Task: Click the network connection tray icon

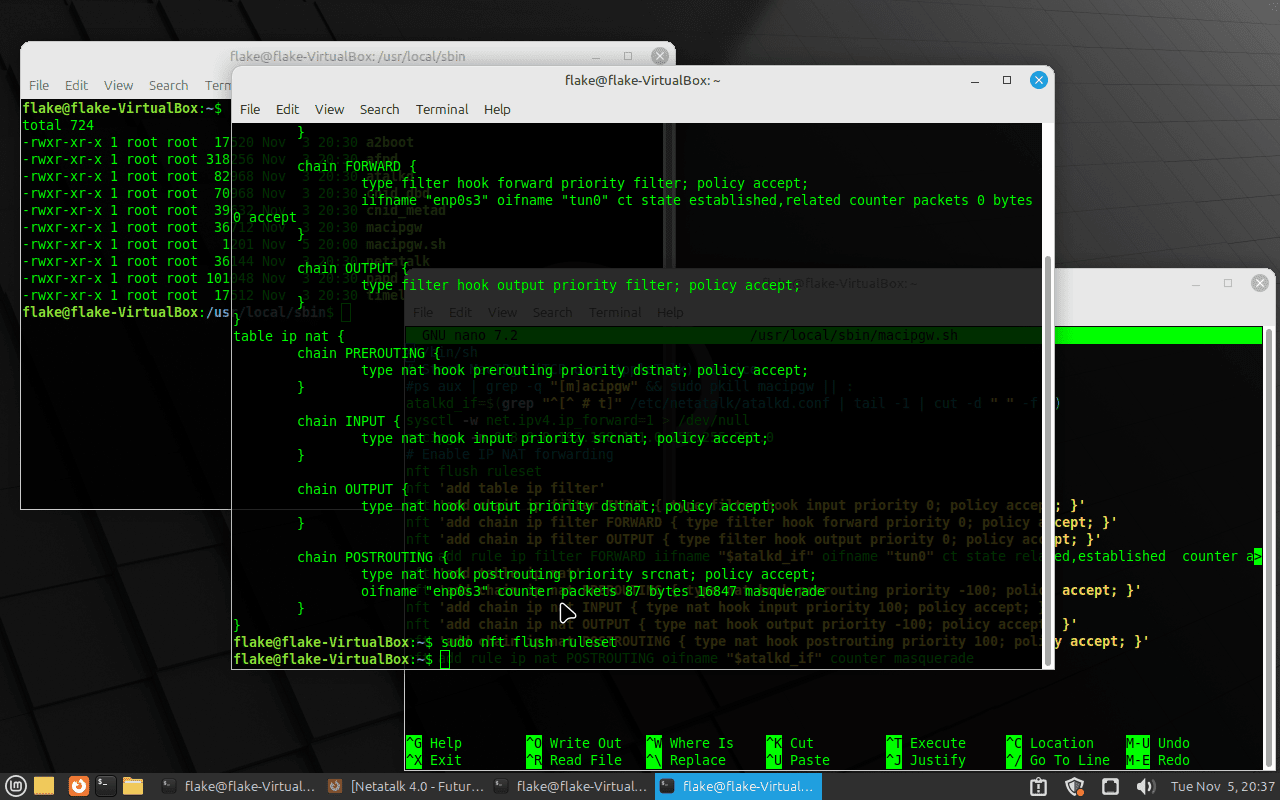Action: [1110, 787]
